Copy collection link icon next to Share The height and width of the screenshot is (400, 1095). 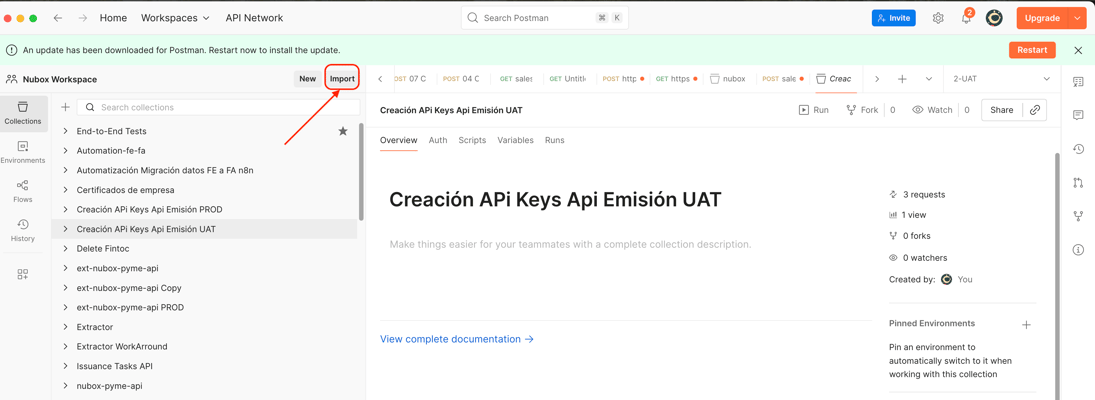1035,110
